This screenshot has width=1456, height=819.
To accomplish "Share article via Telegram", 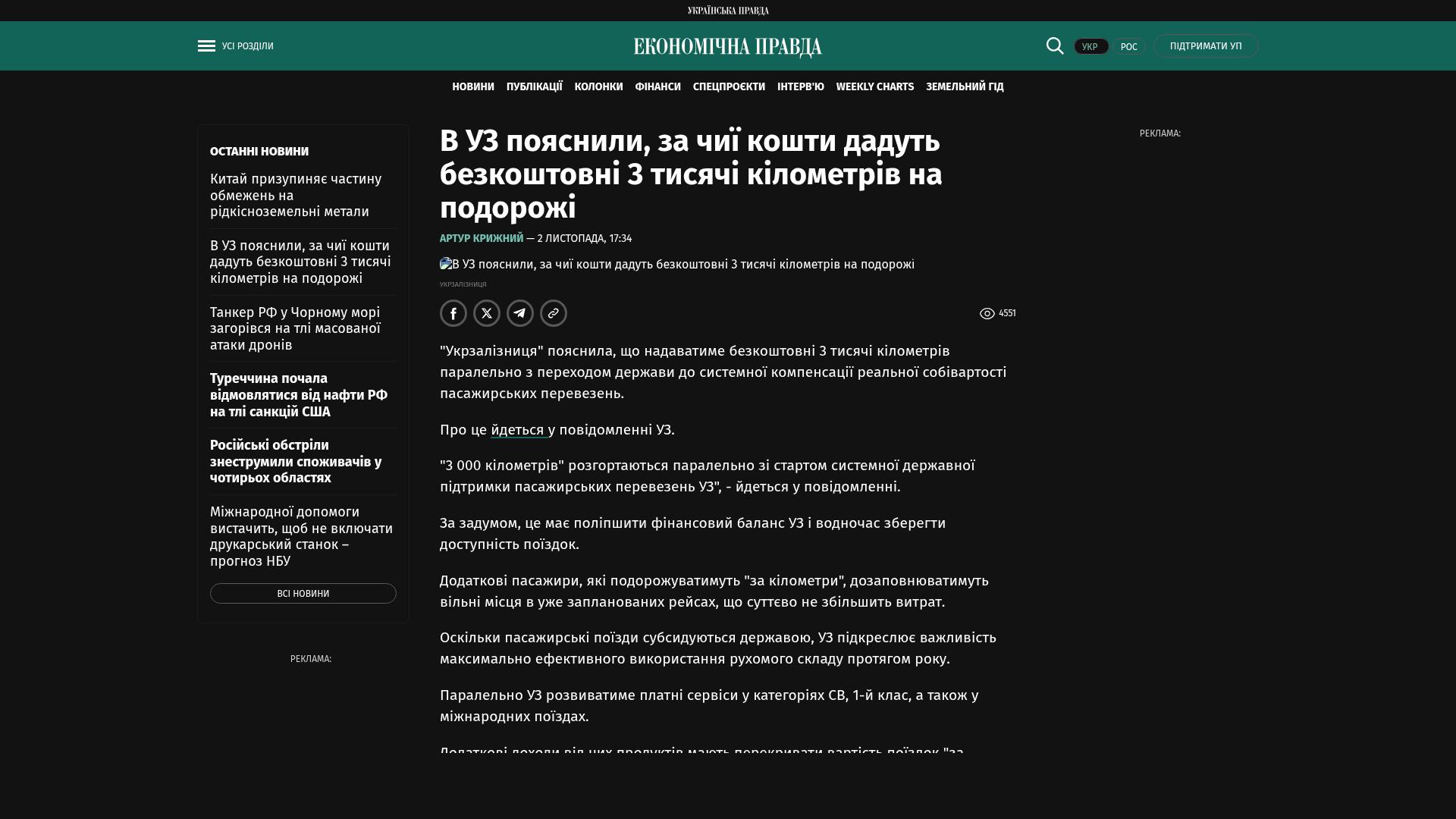I will 520,313.
